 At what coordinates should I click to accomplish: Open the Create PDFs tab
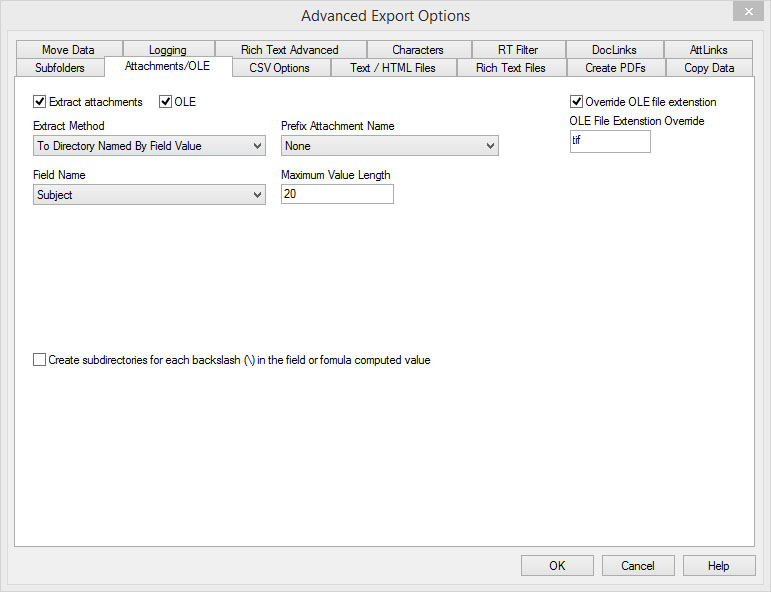click(616, 68)
